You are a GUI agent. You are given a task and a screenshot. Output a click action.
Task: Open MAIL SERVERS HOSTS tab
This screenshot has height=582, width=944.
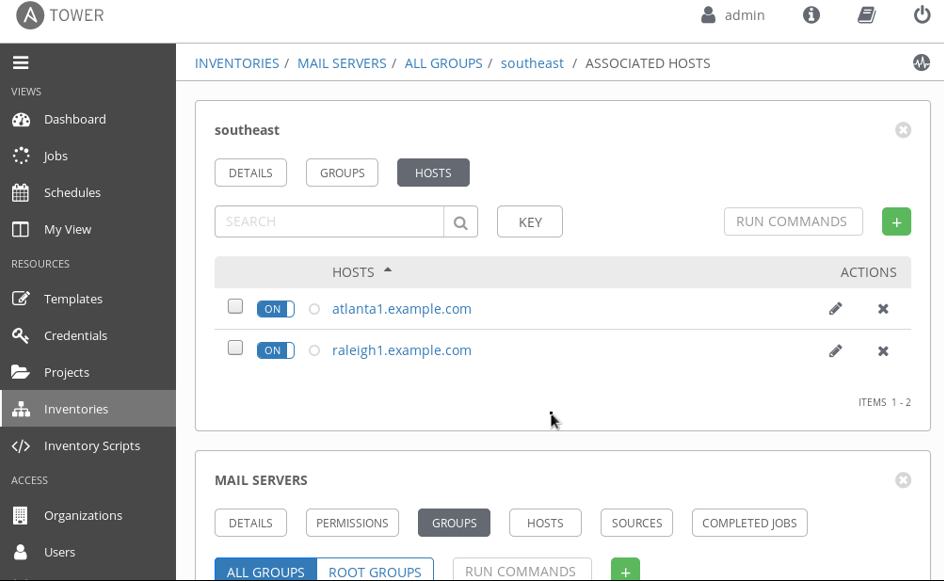pyautogui.click(x=545, y=523)
